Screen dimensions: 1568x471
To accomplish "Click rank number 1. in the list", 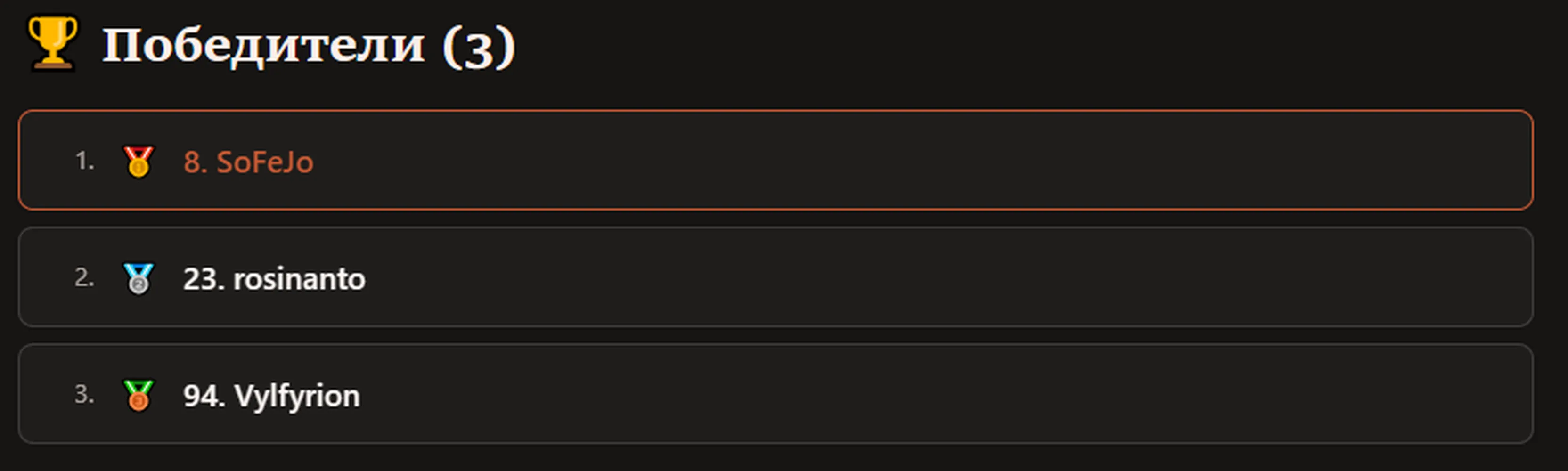I will click(85, 161).
